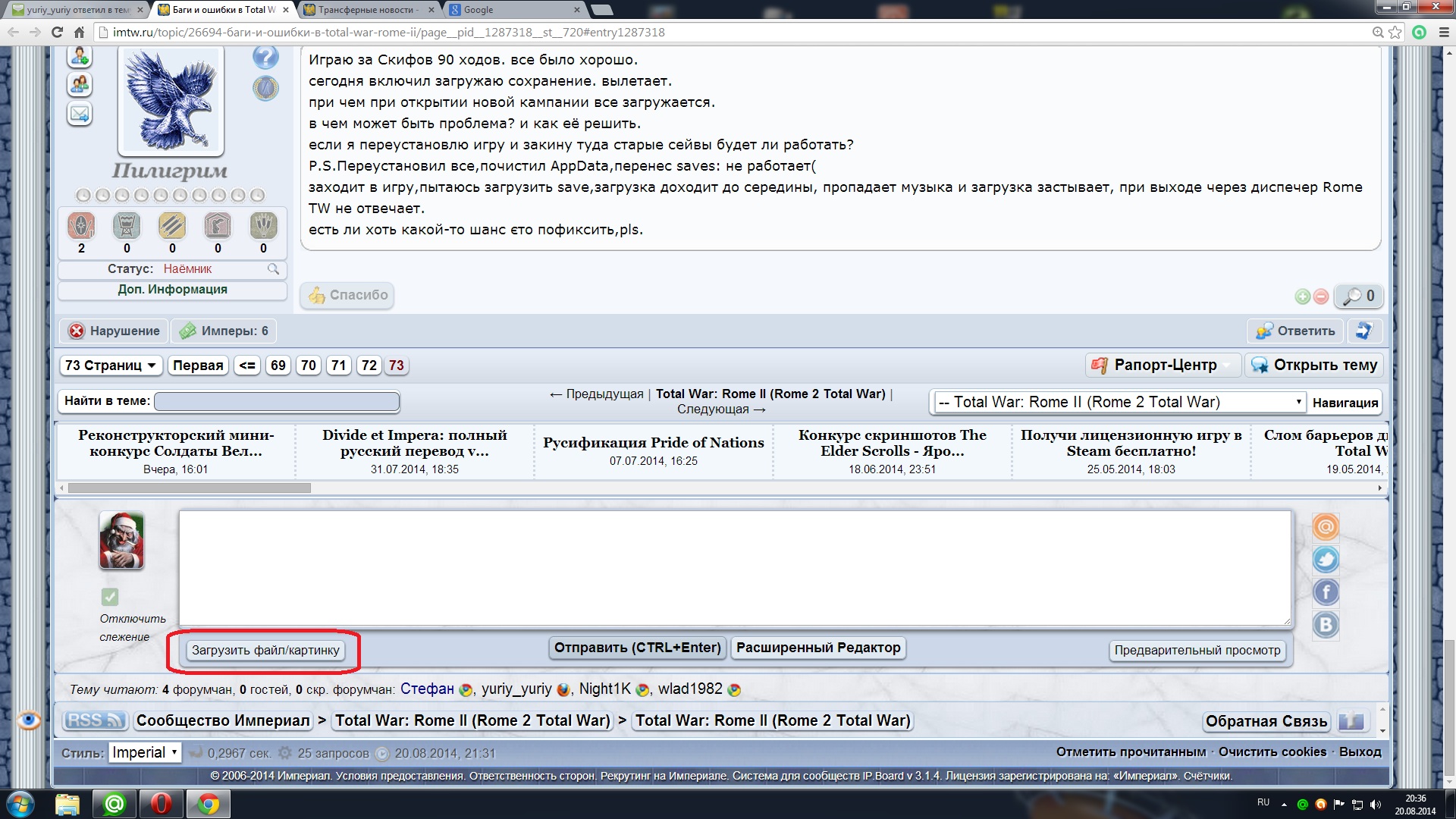Open the Chrome menu hamburger icon
The width and height of the screenshot is (1456, 819).
point(1444,33)
